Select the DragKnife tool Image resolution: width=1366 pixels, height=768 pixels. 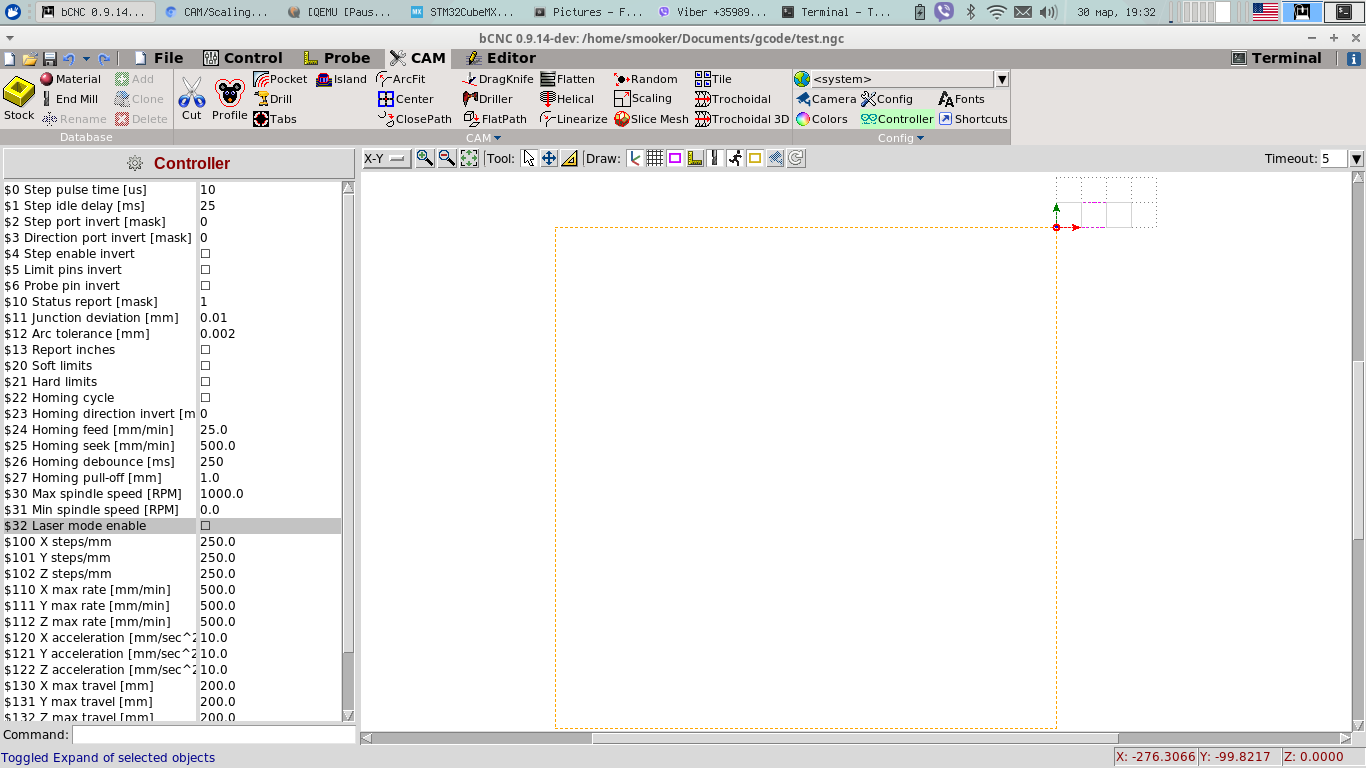point(498,79)
